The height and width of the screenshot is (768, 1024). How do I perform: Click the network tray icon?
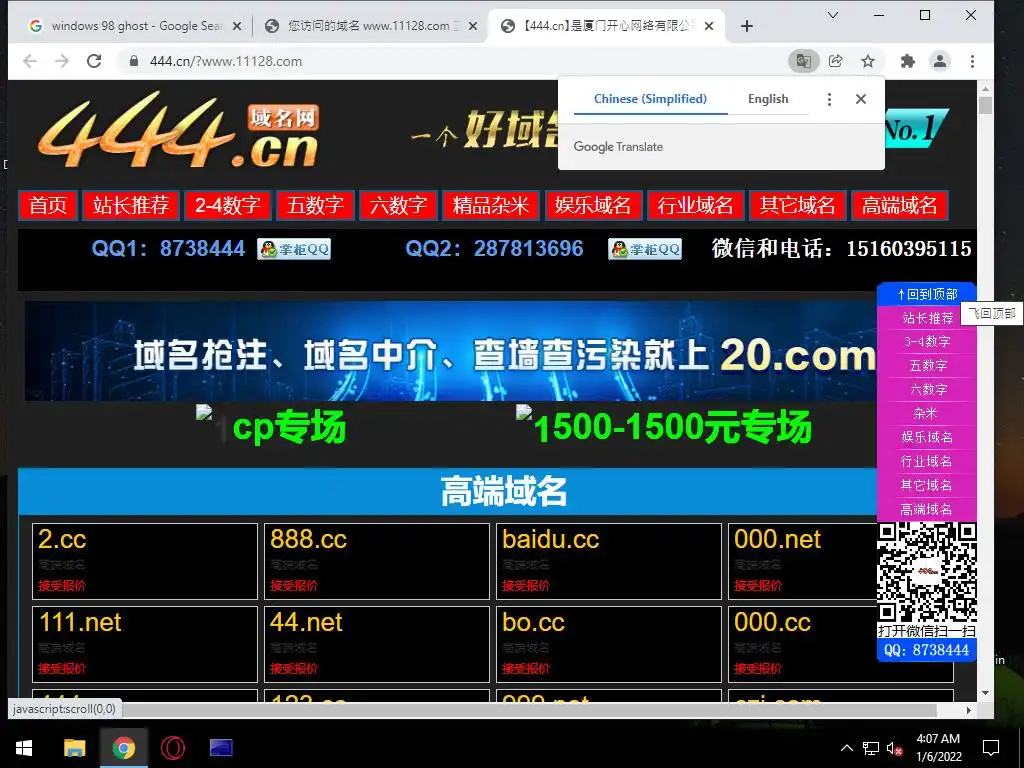871,748
